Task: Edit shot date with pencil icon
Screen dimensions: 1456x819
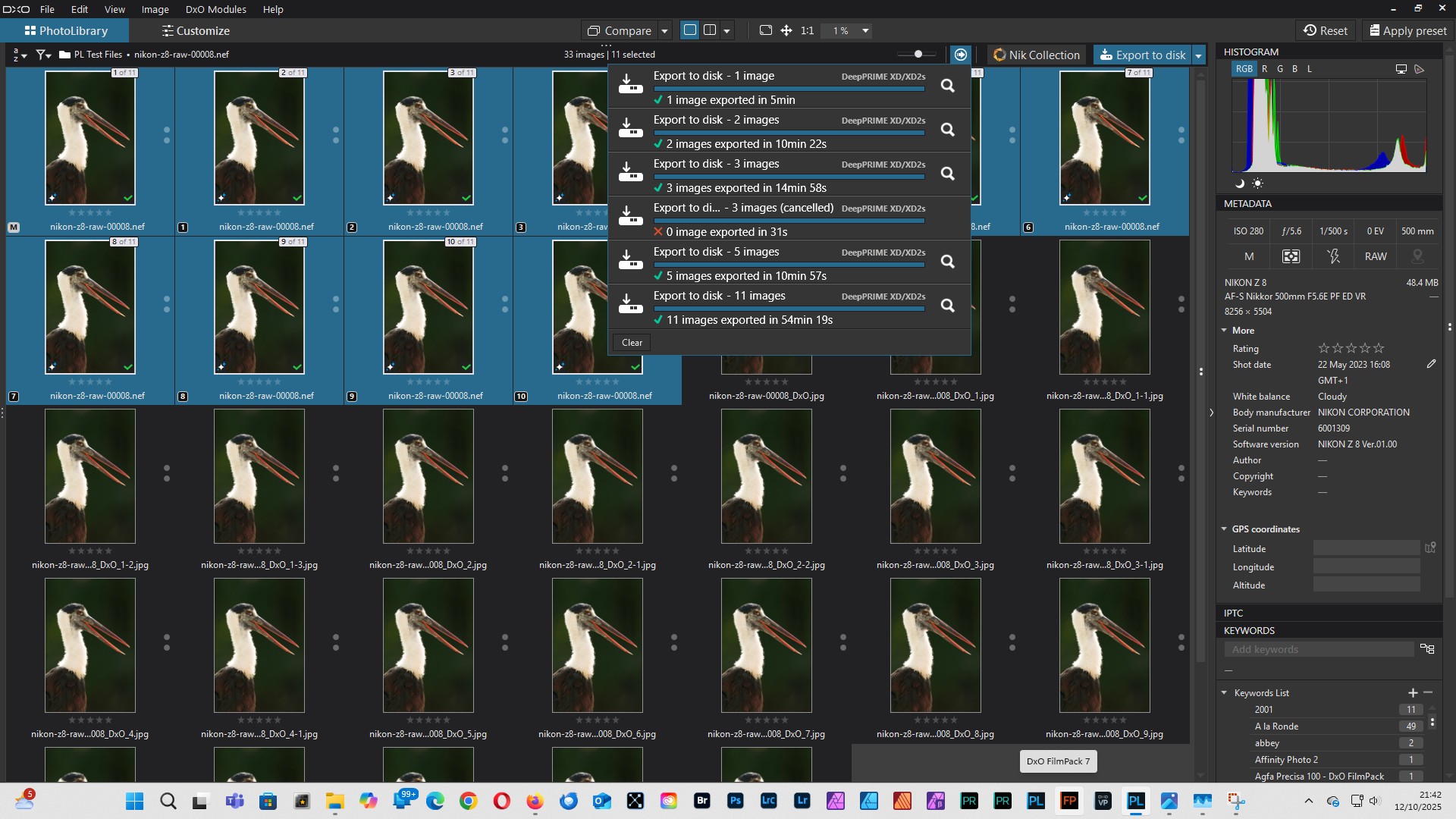Action: pyautogui.click(x=1431, y=365)
